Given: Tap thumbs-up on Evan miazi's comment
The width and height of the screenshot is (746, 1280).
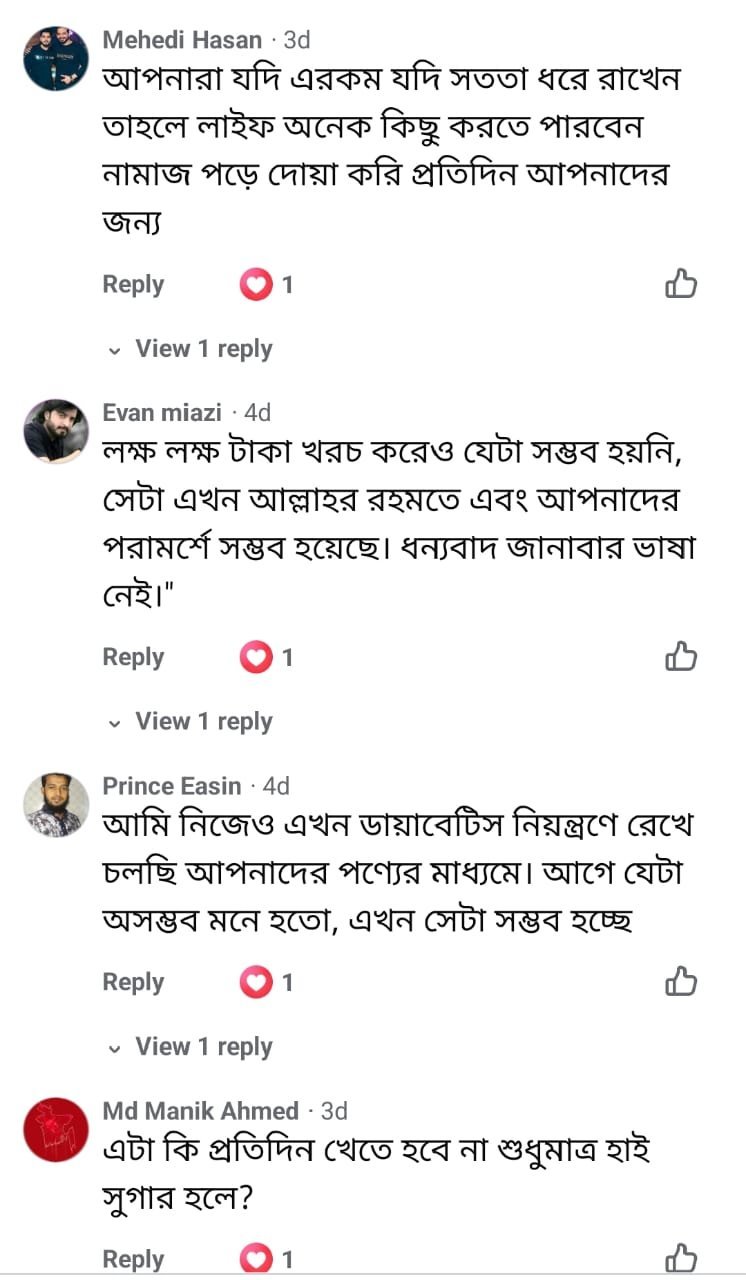Looking at the screenshot, I should (x=681, y=657).
